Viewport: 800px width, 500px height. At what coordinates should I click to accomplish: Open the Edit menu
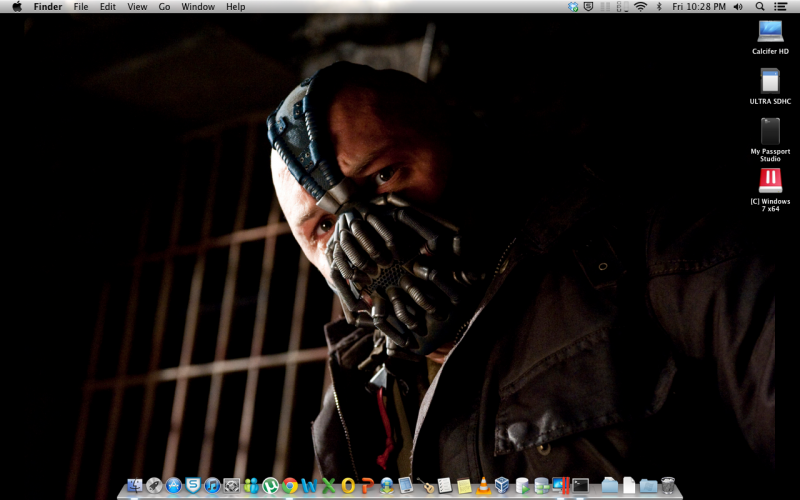coord(108,7)
